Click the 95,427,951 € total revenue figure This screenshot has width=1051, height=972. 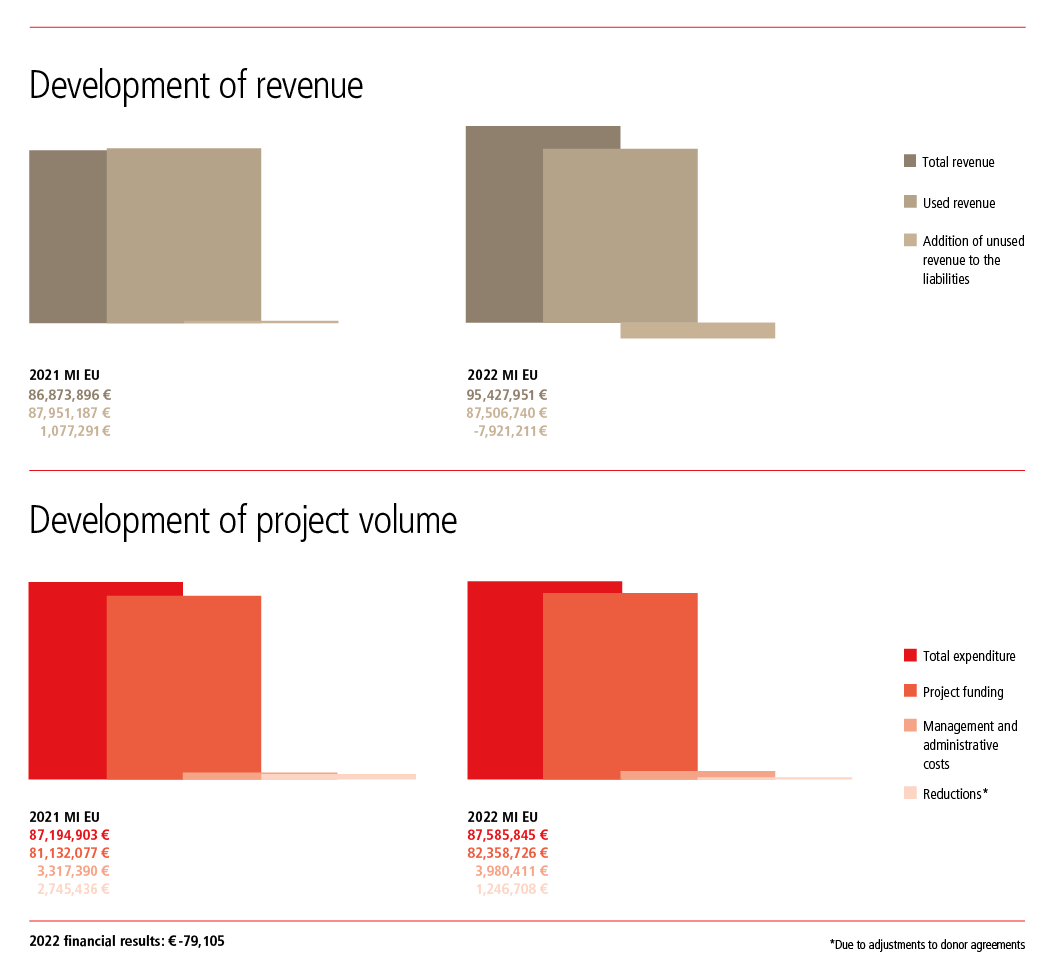click(x=507, y=395)
